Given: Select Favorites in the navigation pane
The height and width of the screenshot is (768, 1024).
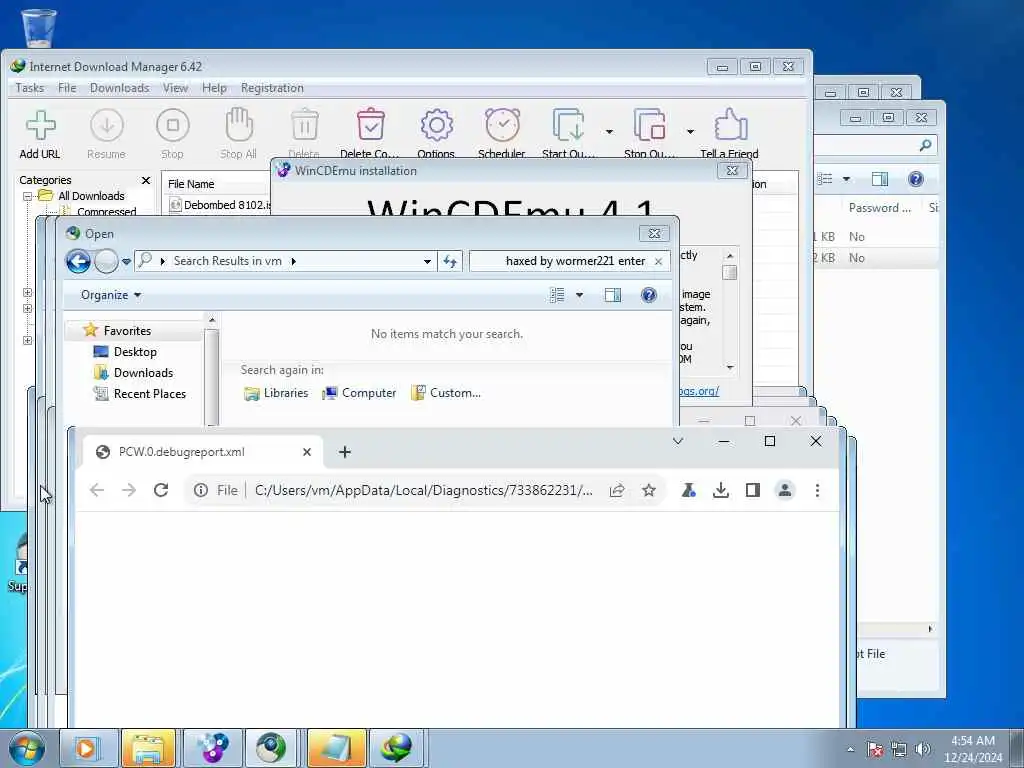Looking at the screenshot, I should click(x=127, y=331).
